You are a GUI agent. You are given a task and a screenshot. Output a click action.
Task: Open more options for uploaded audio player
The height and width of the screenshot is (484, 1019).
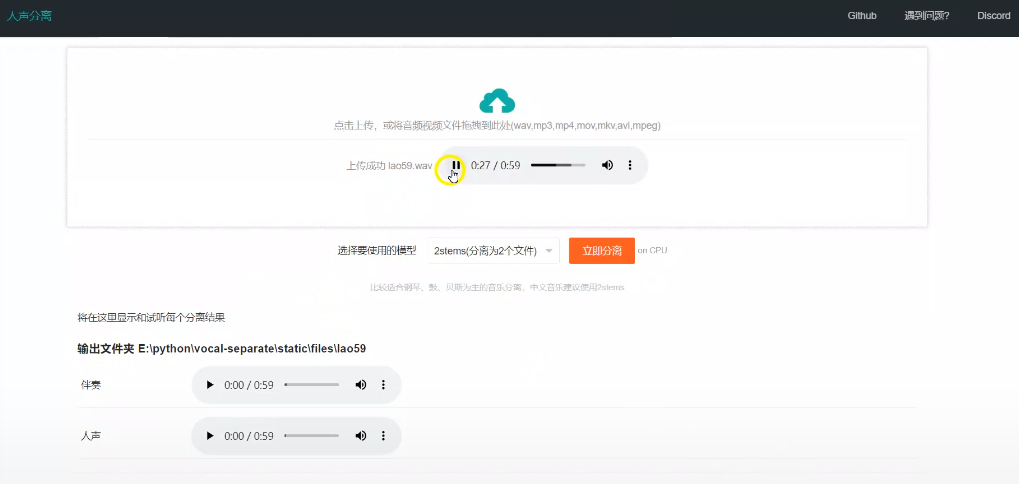click(630, 165)
